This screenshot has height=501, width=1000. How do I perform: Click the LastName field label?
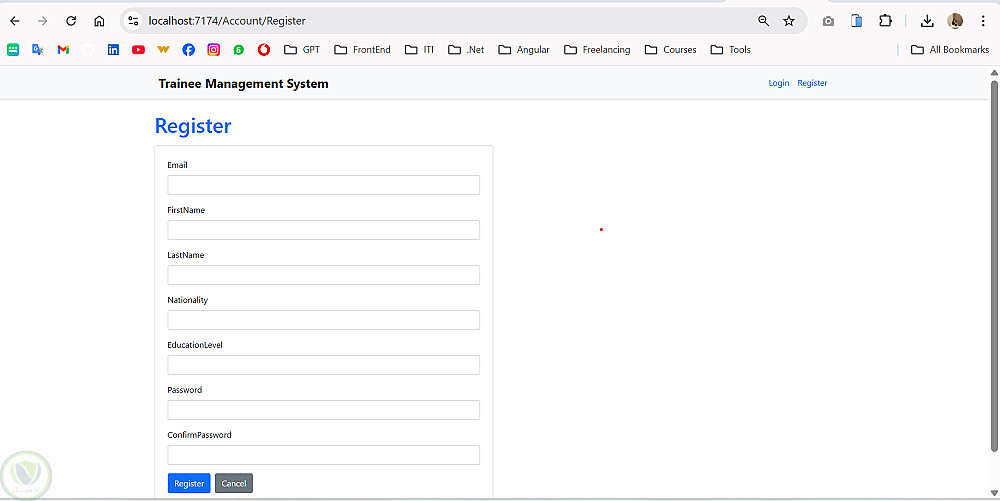pyautogui.click(x=186, y=255)
